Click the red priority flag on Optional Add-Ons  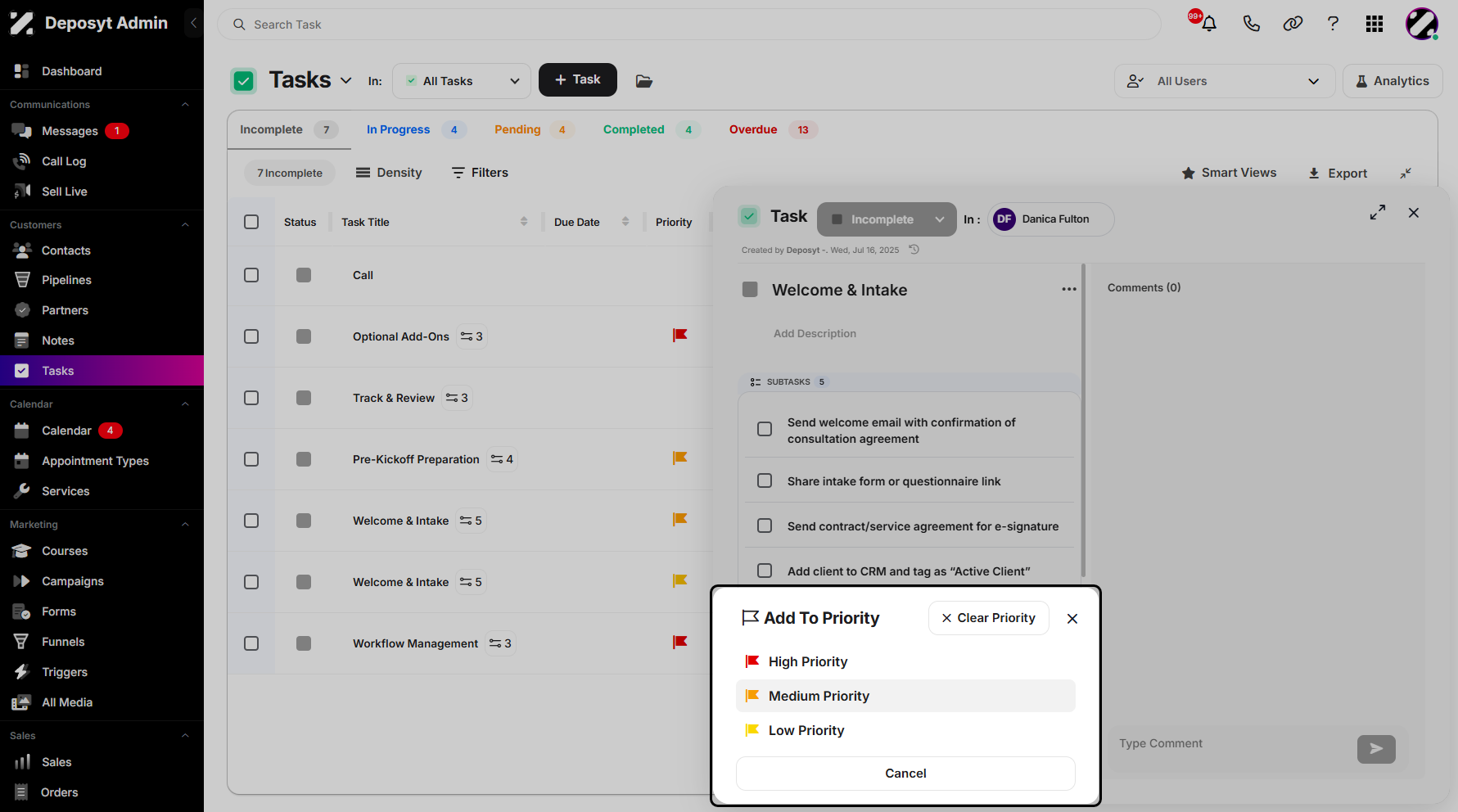click(679, 335)
